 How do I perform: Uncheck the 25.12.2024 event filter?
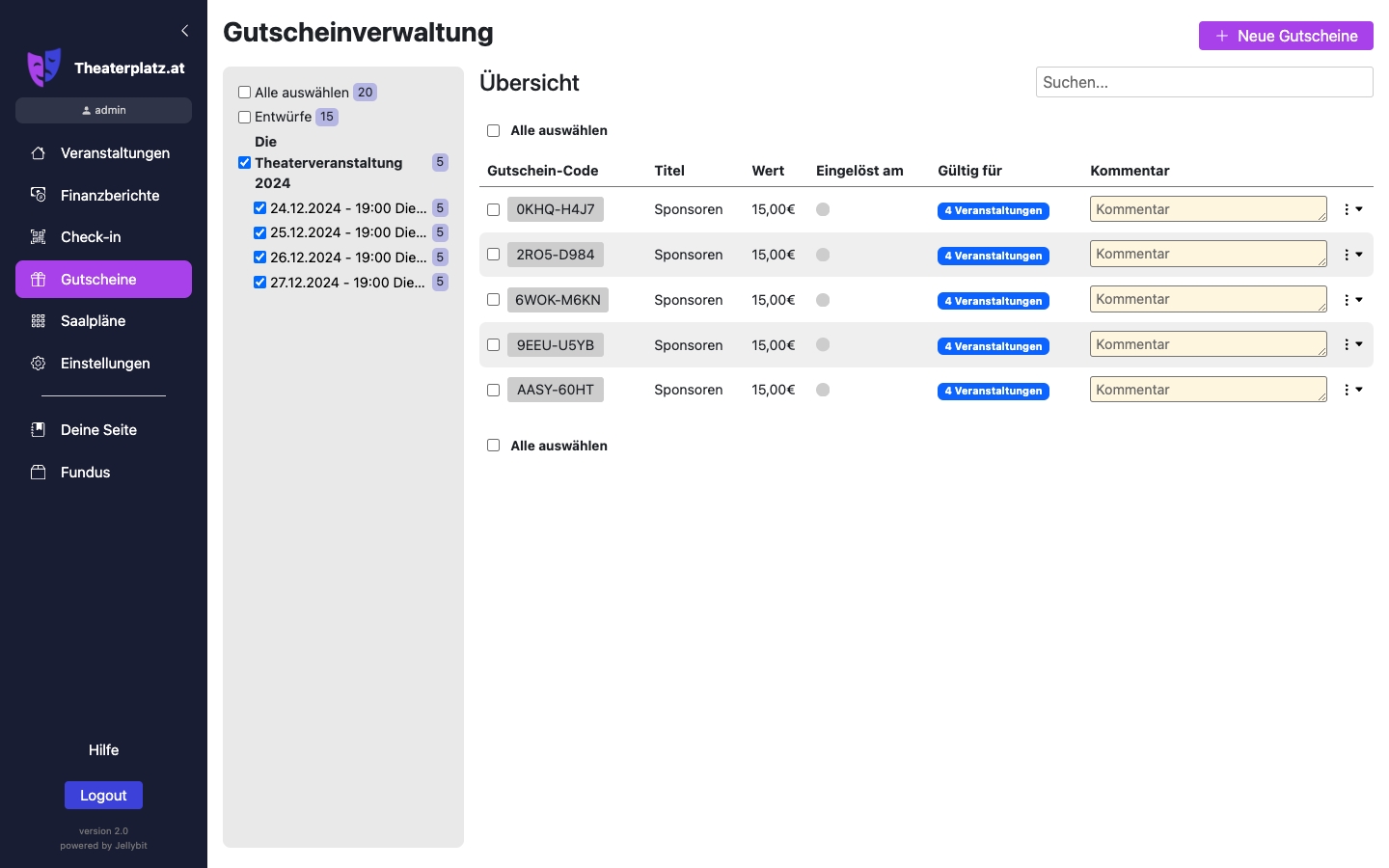[x=259, y=232]
